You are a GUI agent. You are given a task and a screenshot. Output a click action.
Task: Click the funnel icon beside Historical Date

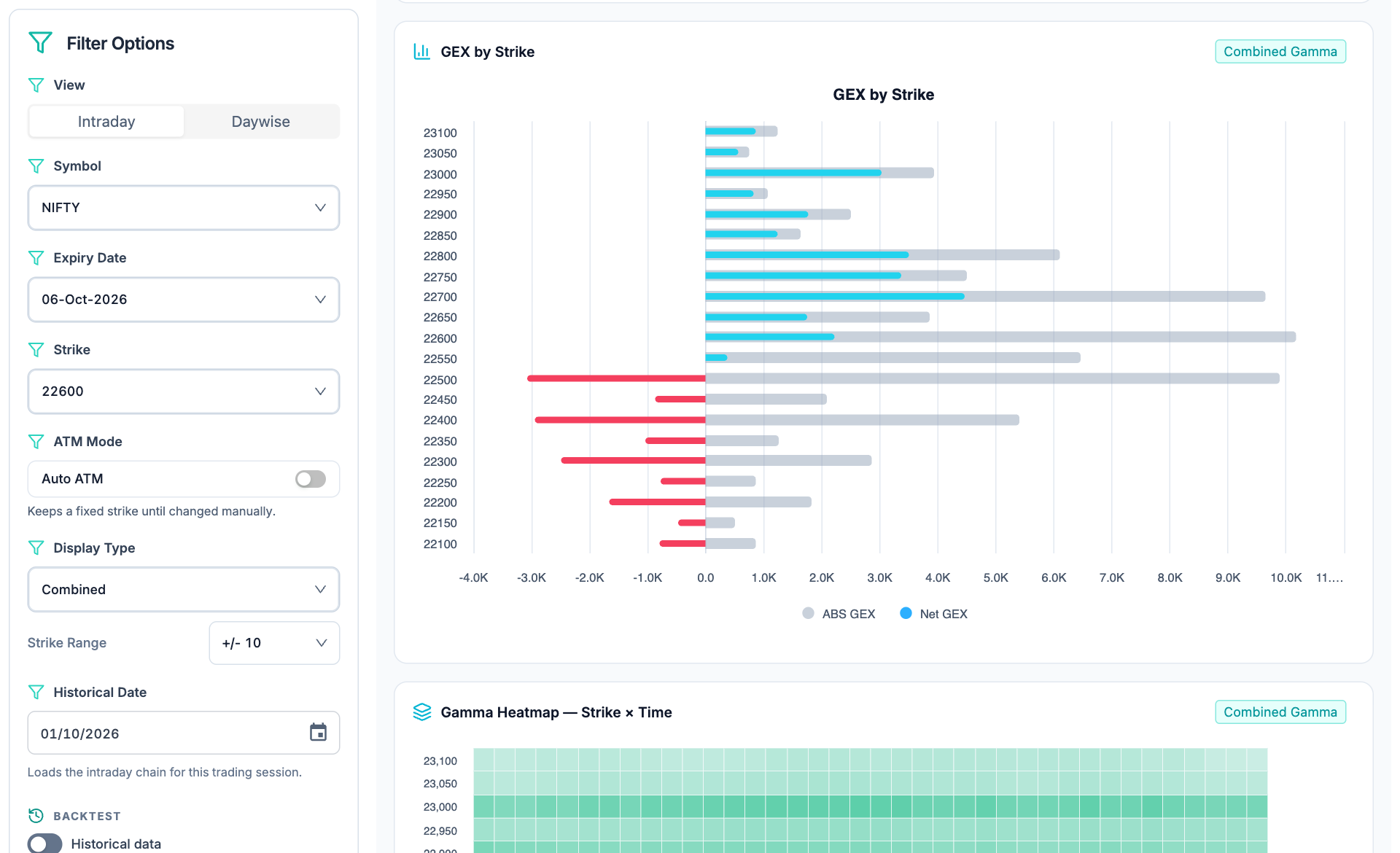[x=36, y=692]
